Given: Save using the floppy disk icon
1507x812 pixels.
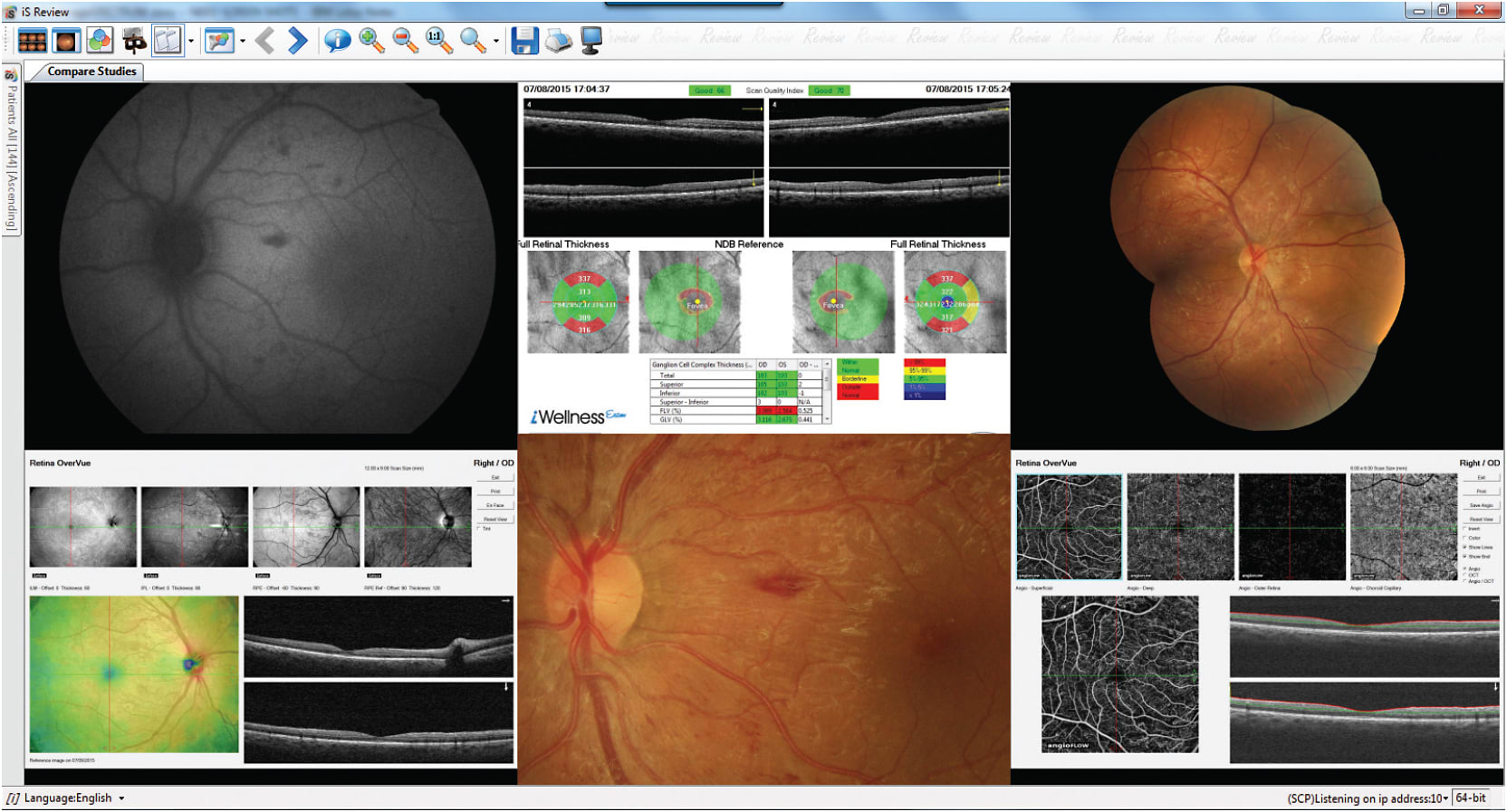Looking at the screenshot, I should click(524, 41).
